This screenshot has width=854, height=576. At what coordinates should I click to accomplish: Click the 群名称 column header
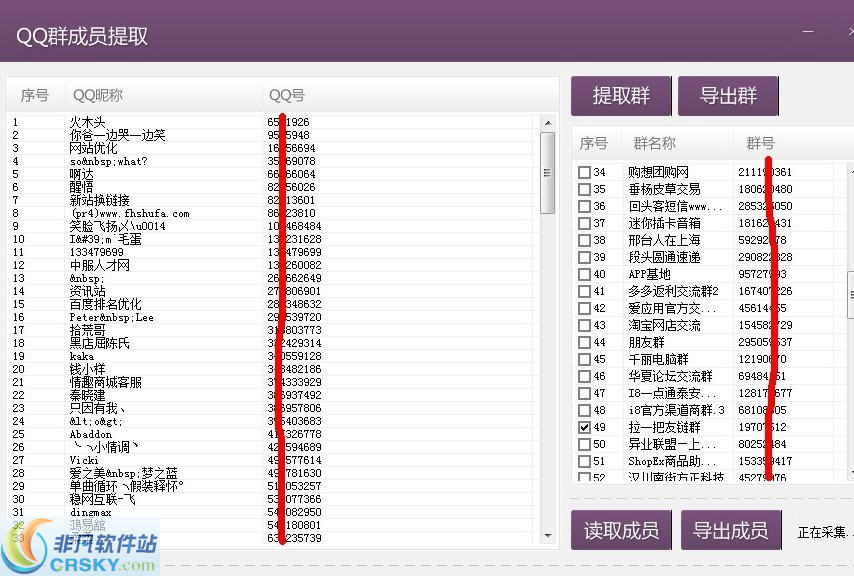pyautogui.click(x=655, y=143)
